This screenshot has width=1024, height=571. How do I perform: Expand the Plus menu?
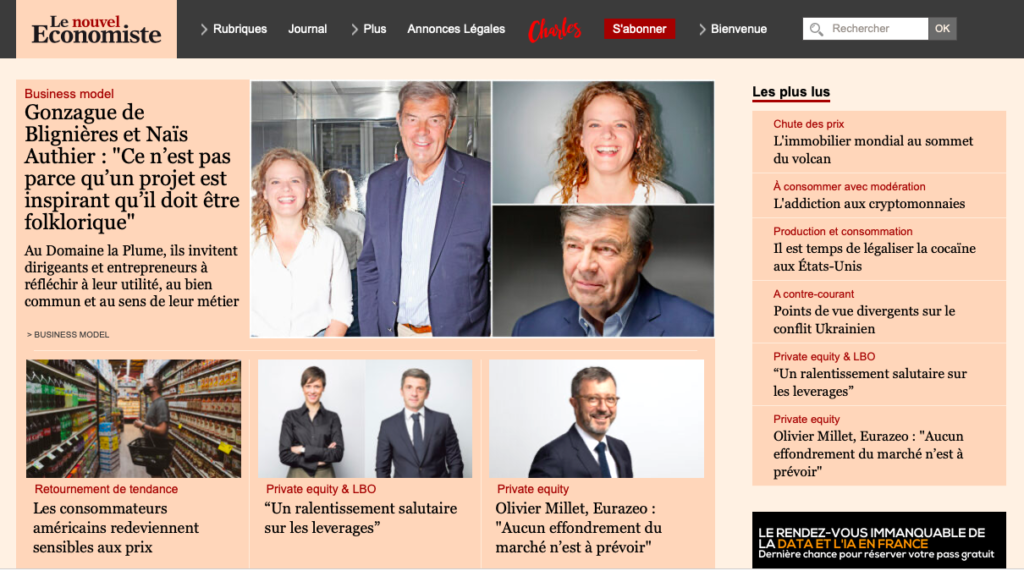(368, 29)
